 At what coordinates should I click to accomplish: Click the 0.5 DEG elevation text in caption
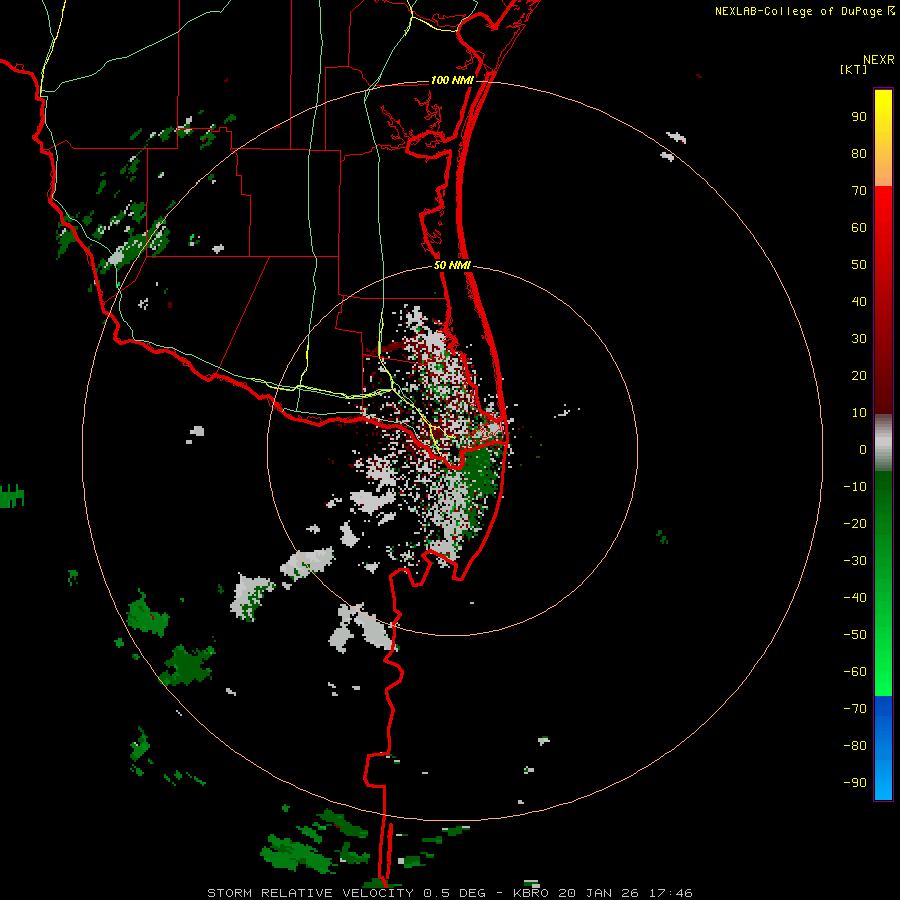pyautogui.click(x=455, y=893)
